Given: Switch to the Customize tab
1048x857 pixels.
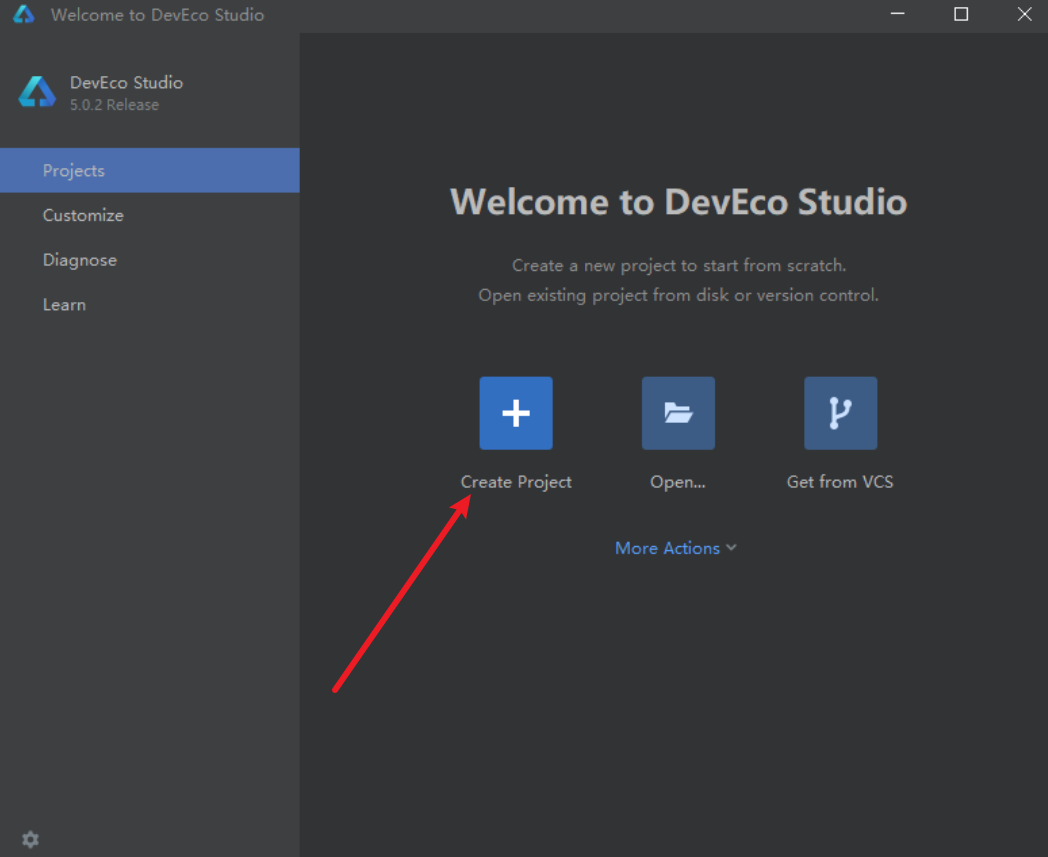Looking at the screenshot, I should [150, 215].
